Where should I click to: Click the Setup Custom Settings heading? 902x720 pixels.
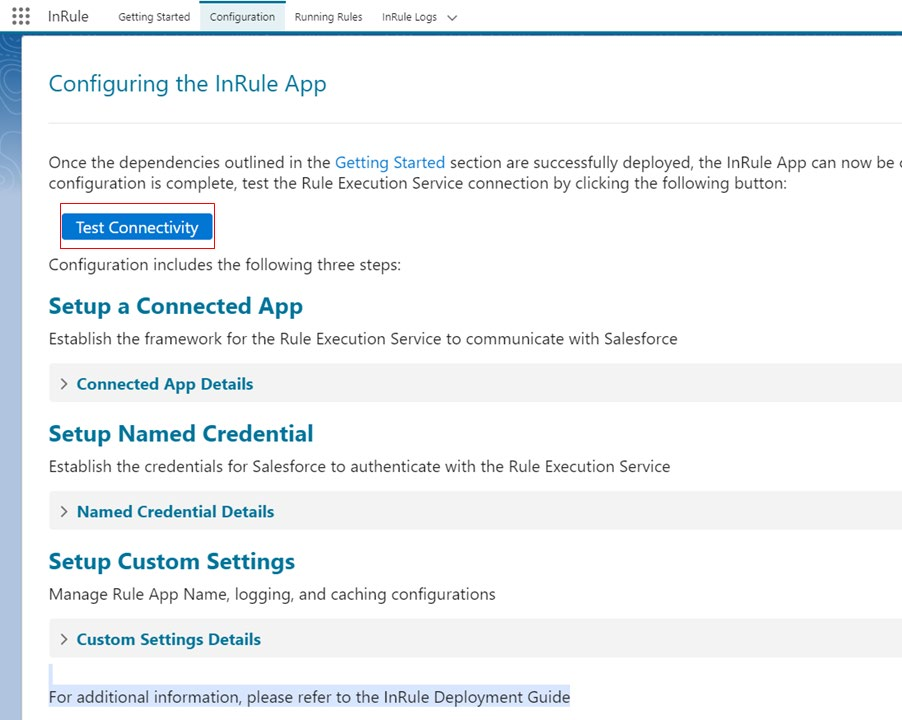pyautogui.click(x=171, y=561)
